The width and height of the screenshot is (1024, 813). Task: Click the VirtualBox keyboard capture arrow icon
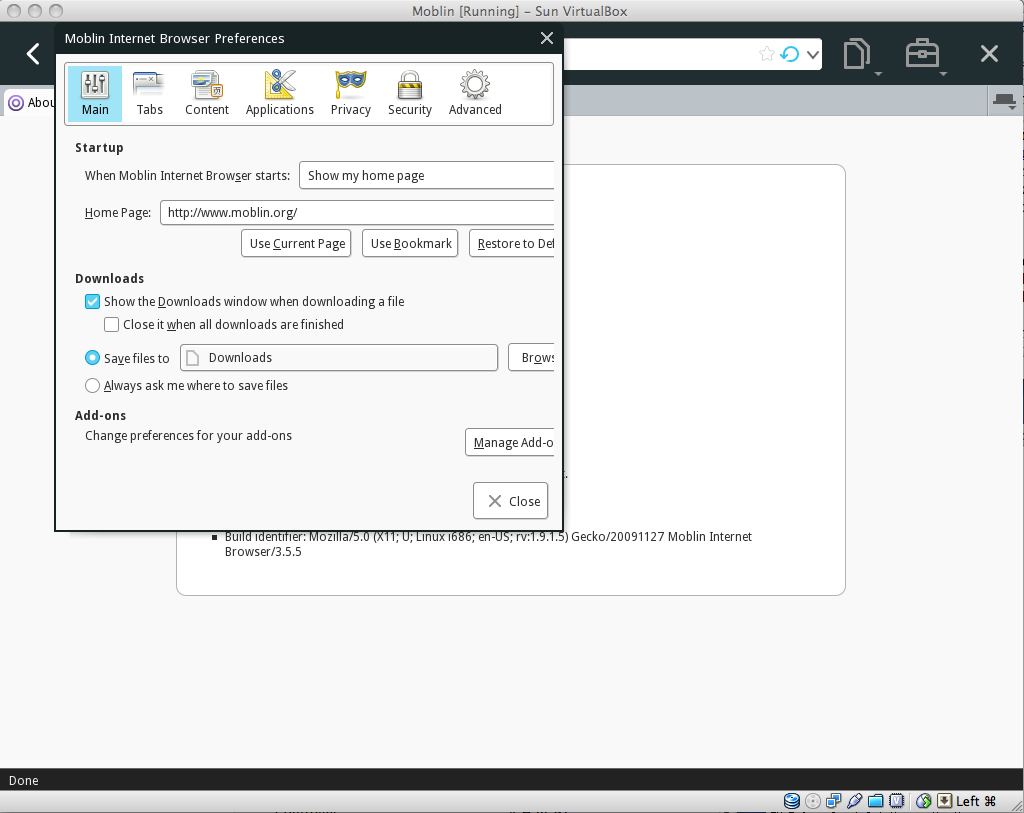point(944,801)
